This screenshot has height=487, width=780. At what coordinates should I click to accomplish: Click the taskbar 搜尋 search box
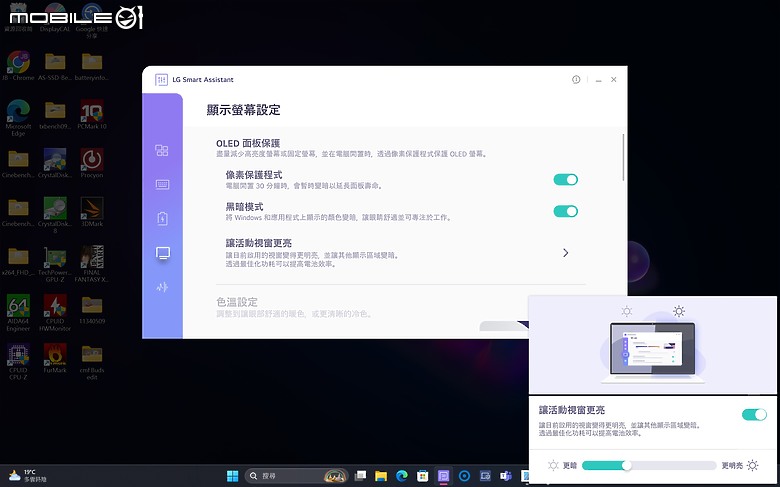(297, 476)
